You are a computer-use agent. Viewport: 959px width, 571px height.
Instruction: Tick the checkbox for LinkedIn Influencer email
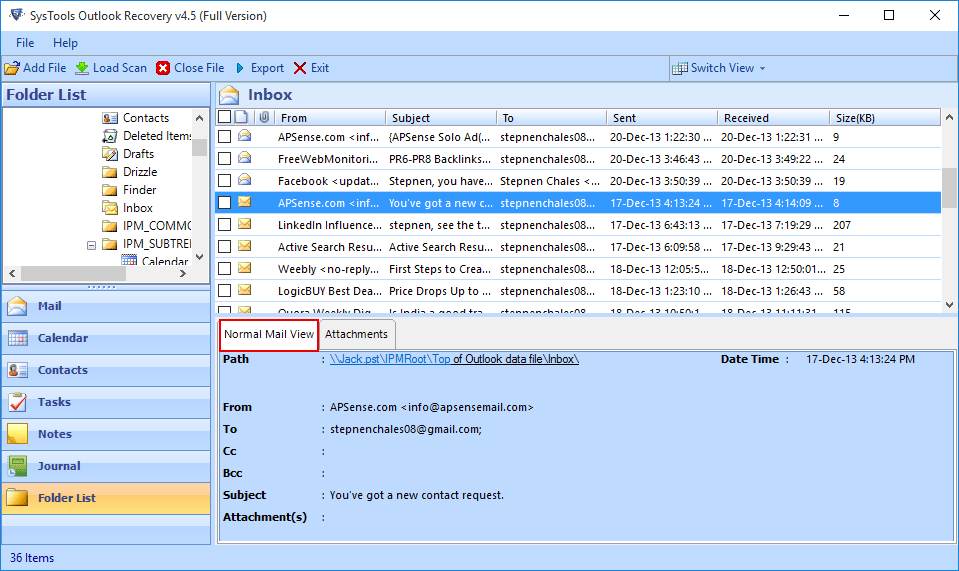click(x=225, y=225)
